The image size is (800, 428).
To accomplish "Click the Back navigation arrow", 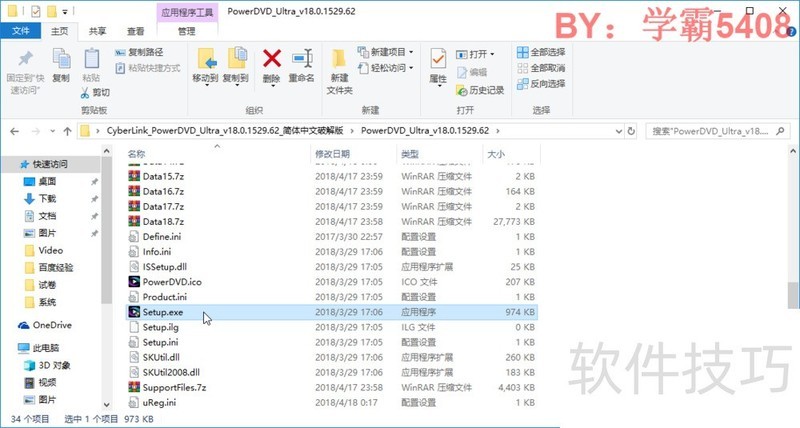I will 14,131.
